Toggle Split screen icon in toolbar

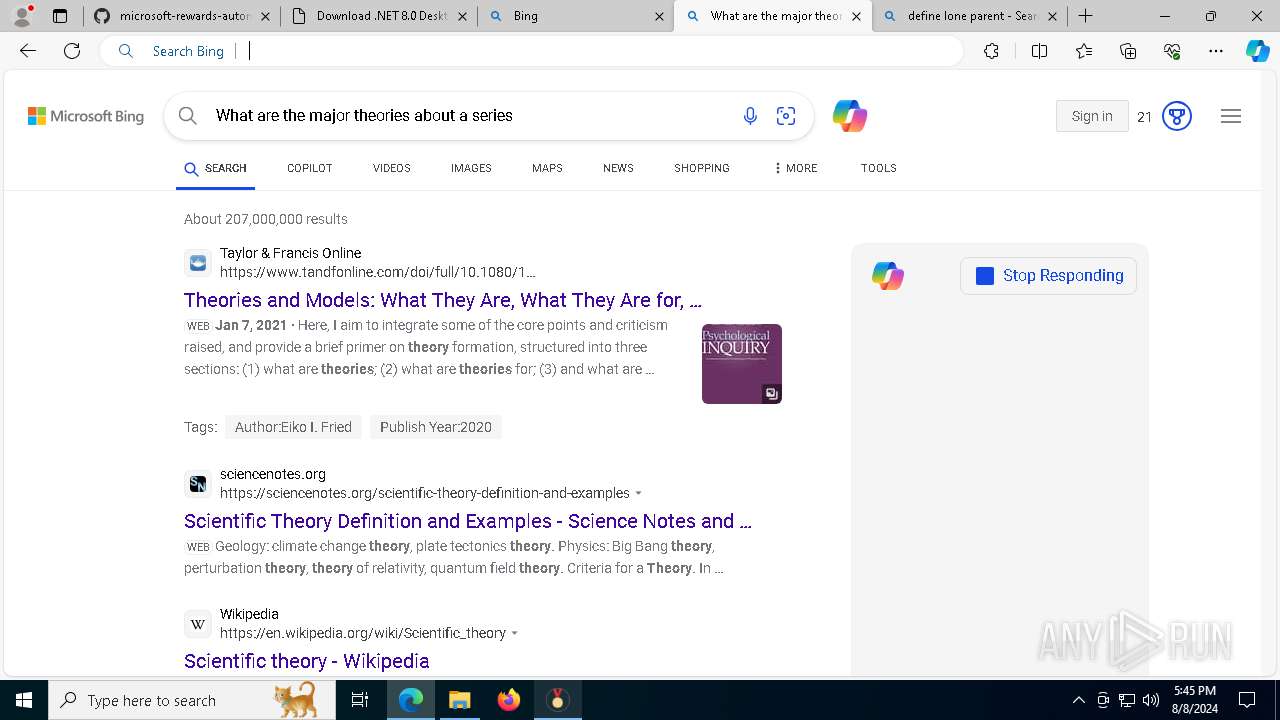click(x=1039, y=51)
